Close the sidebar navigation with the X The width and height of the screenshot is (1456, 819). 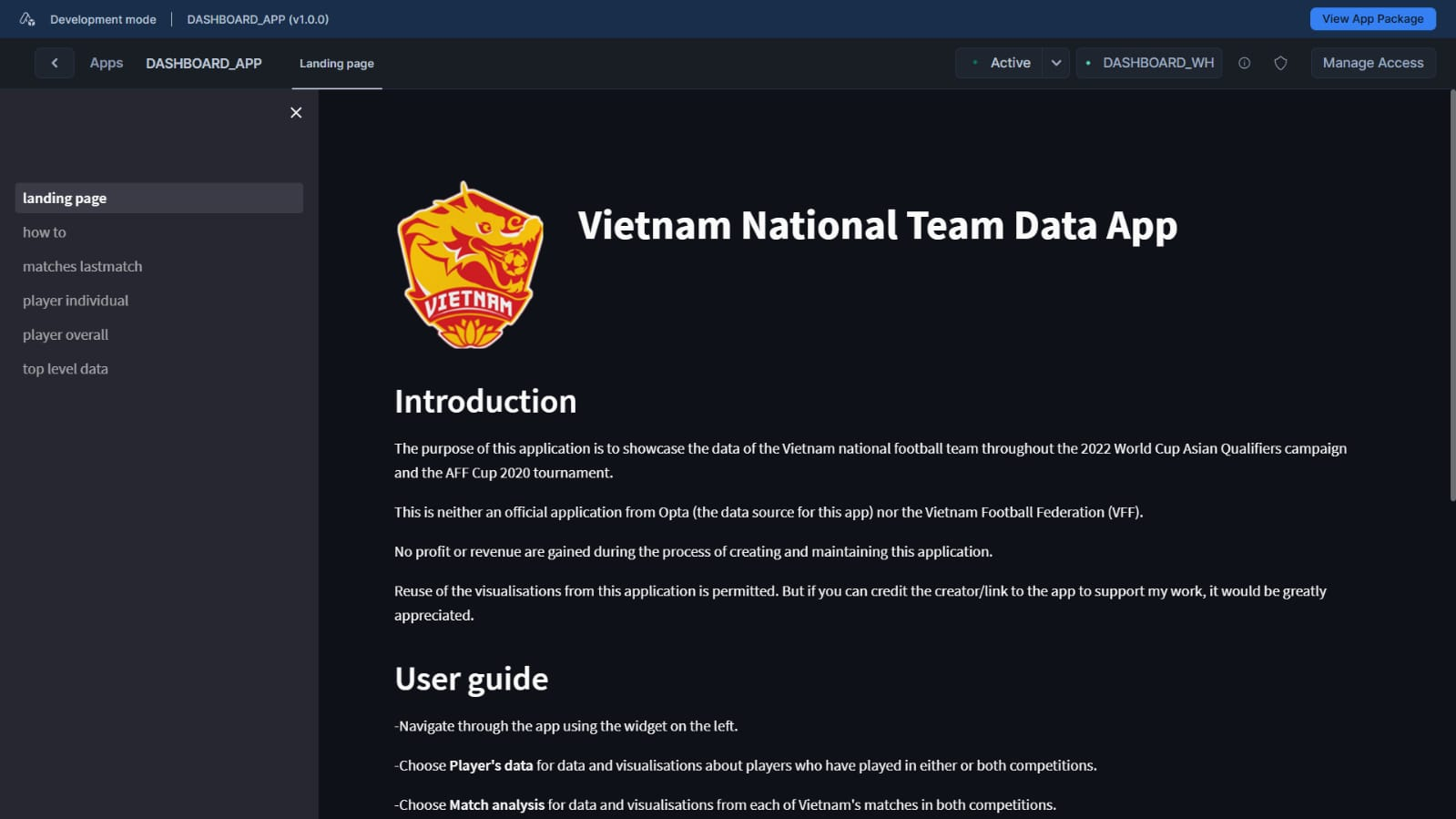[296, 113]
